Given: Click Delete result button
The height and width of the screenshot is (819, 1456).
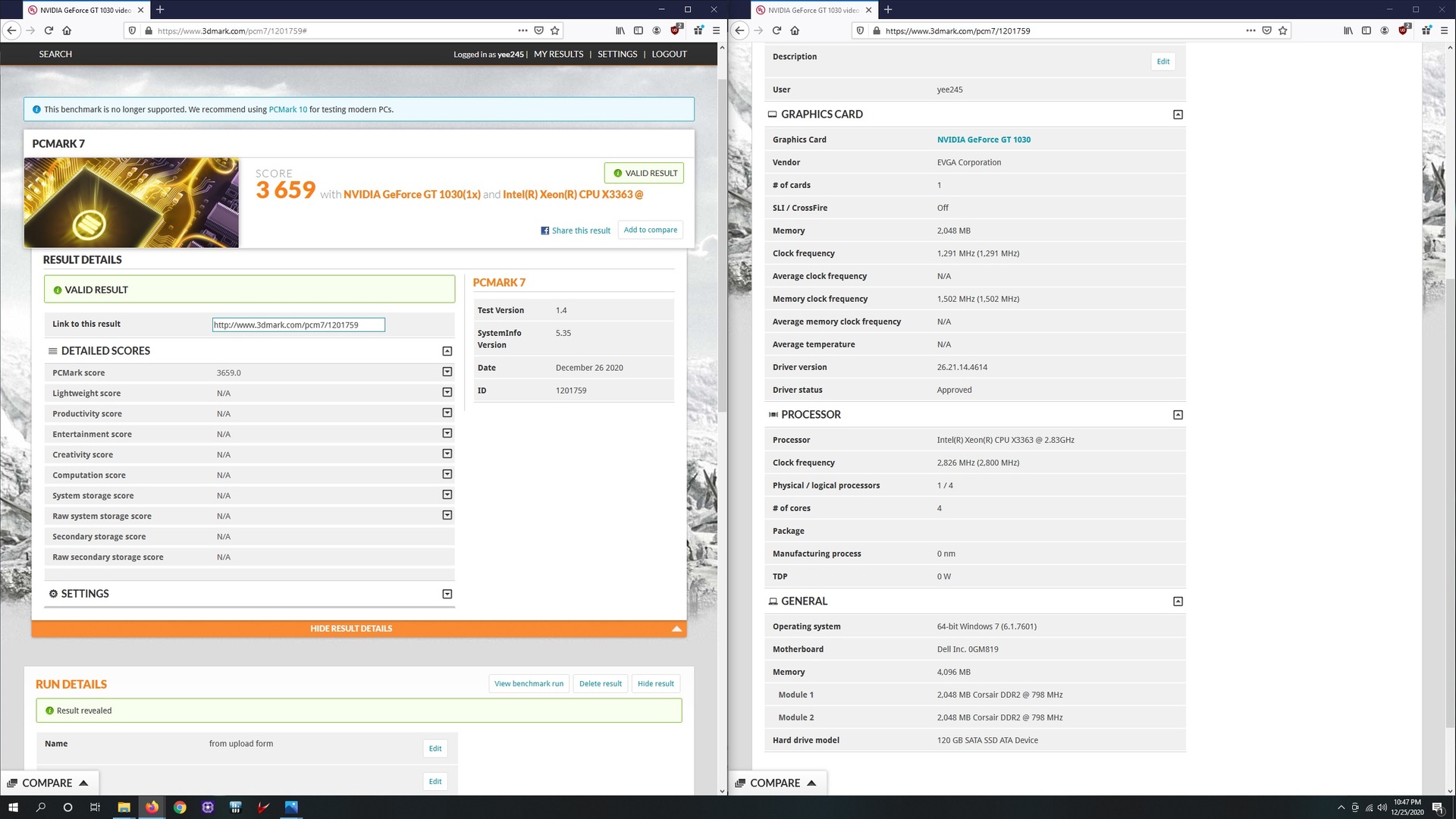Looking at the screenshot, I should [x=600, y=683].
